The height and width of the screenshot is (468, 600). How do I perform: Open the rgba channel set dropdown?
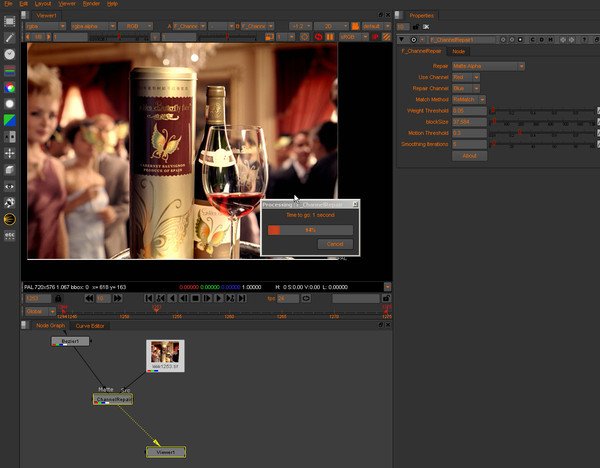pos(46,26)
